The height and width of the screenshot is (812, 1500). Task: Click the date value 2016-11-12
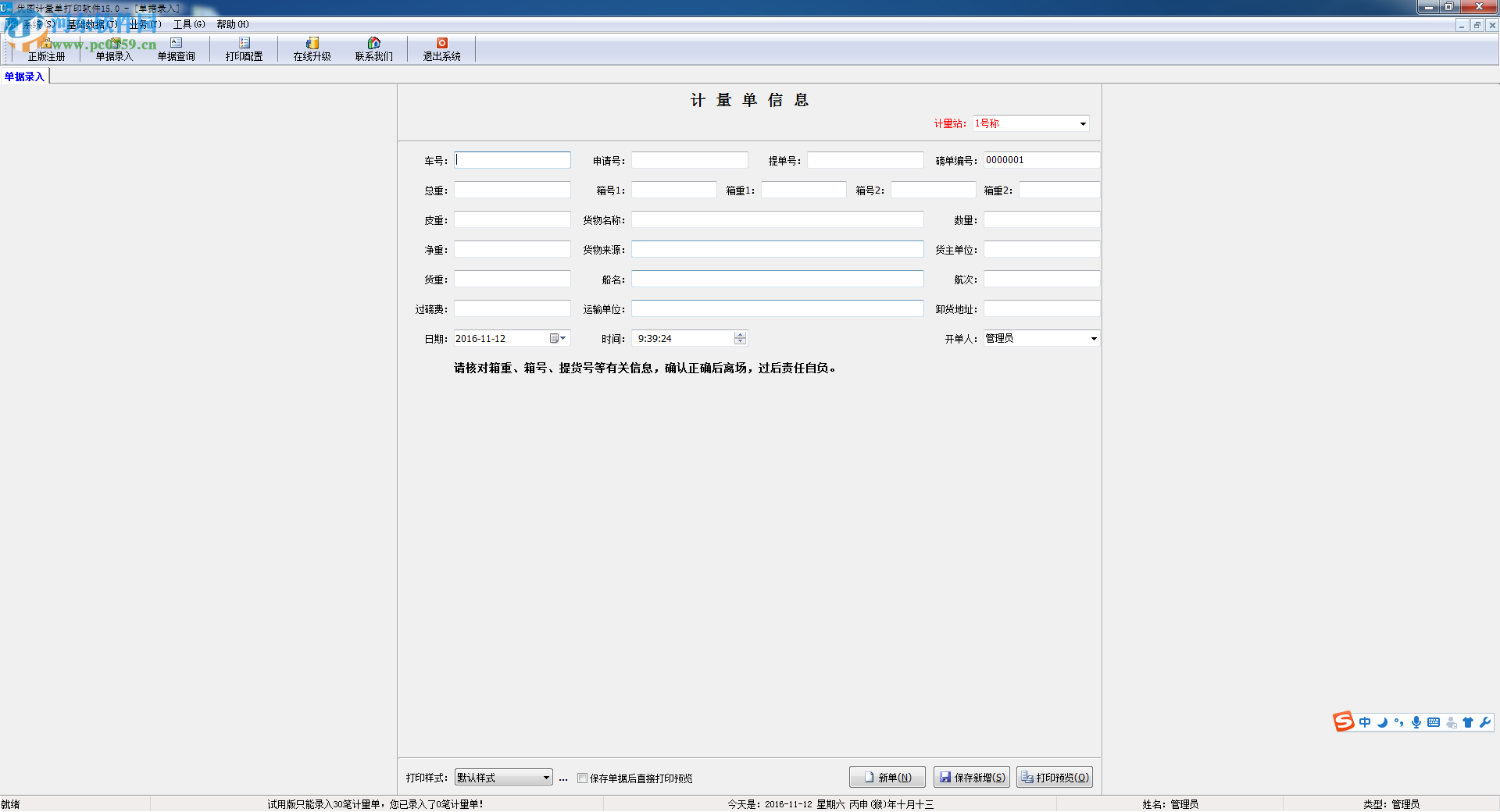pyautogui.click(x=480, y=339)
